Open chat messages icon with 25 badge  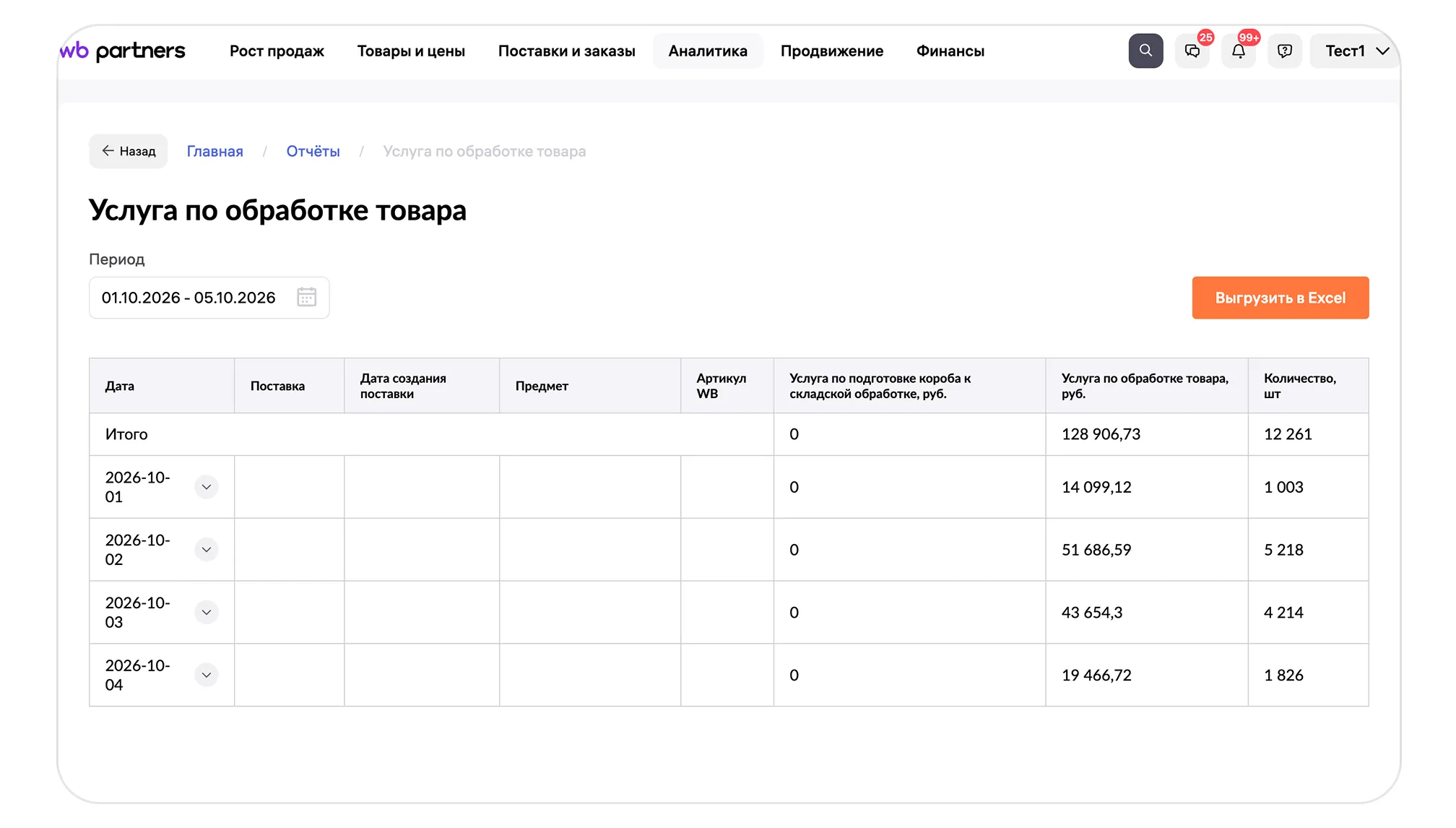1192,51
